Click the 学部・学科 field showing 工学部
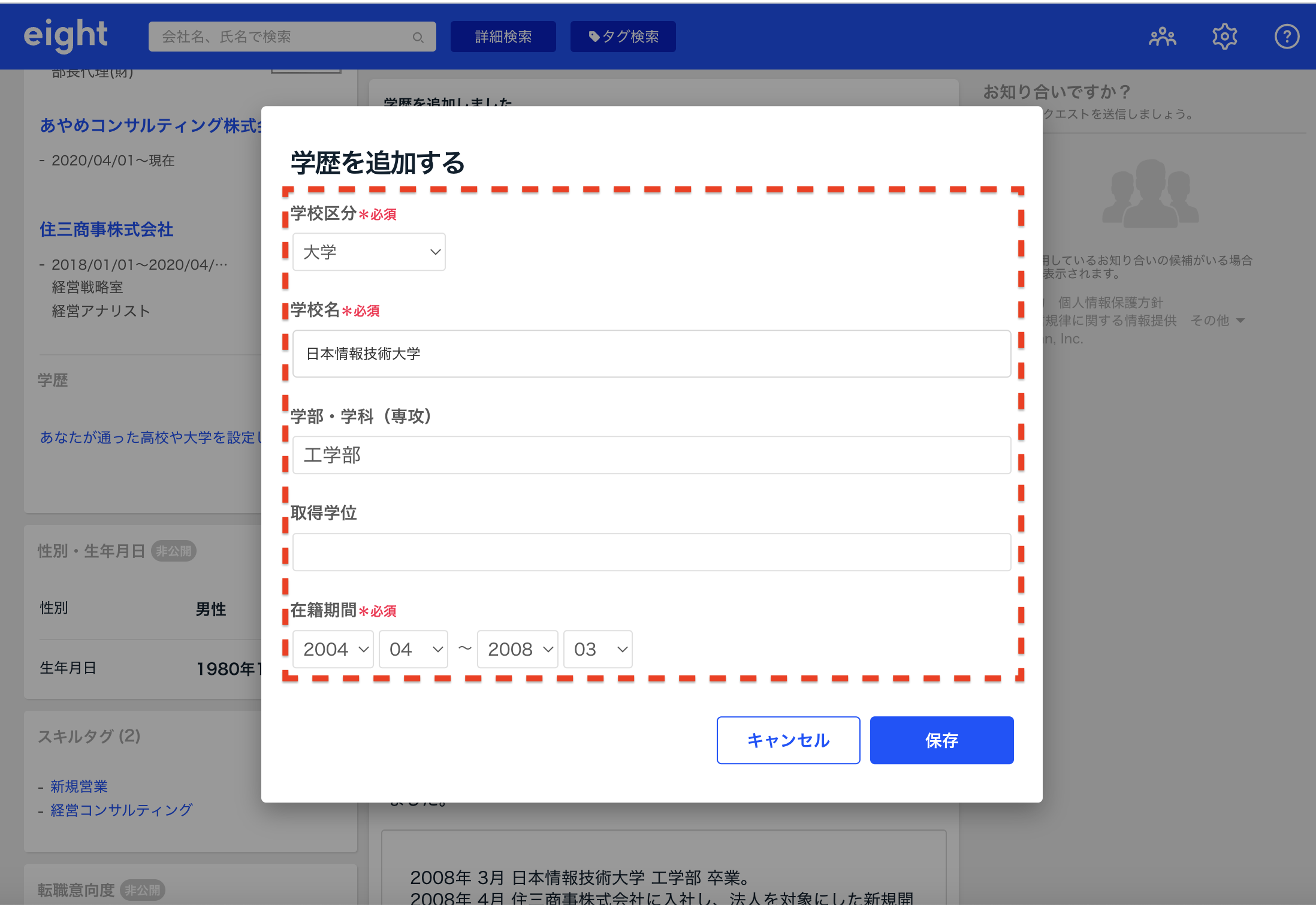Screen dimensions: 1316x905 pos(651,455)
